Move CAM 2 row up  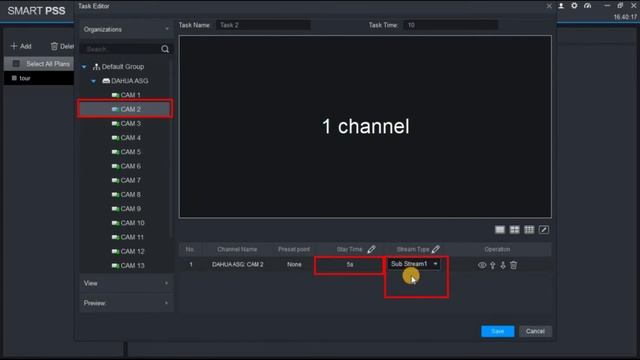coord(493,265)
